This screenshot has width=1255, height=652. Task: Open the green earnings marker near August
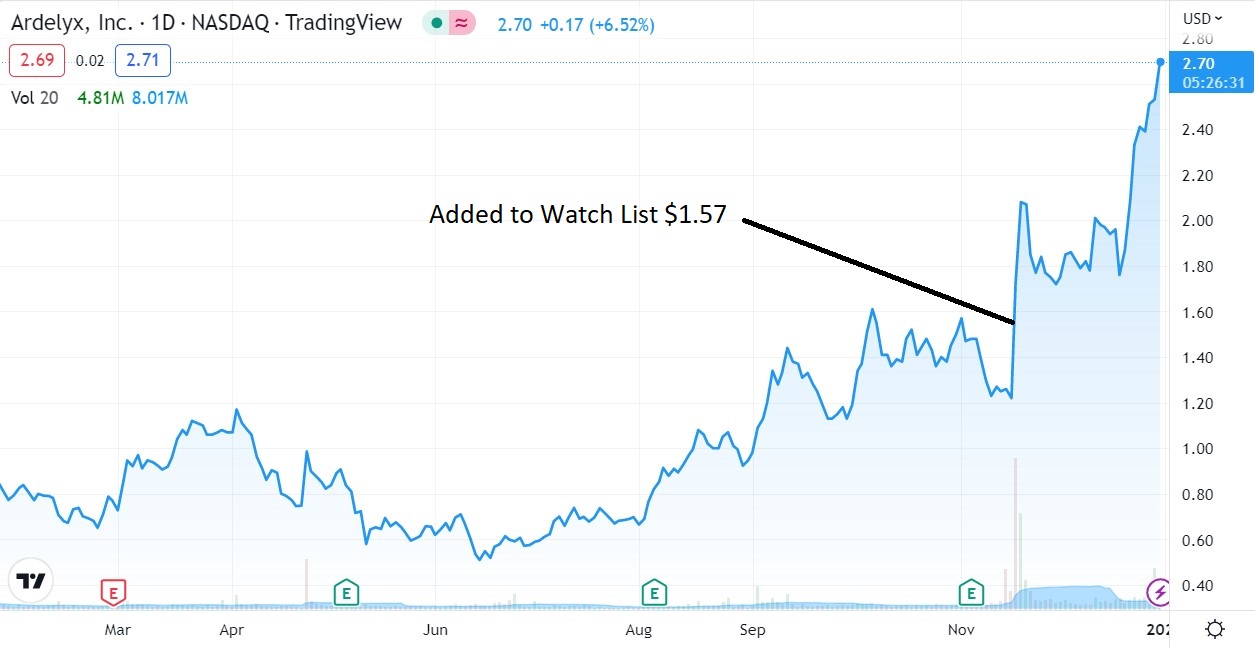point(654,592)
